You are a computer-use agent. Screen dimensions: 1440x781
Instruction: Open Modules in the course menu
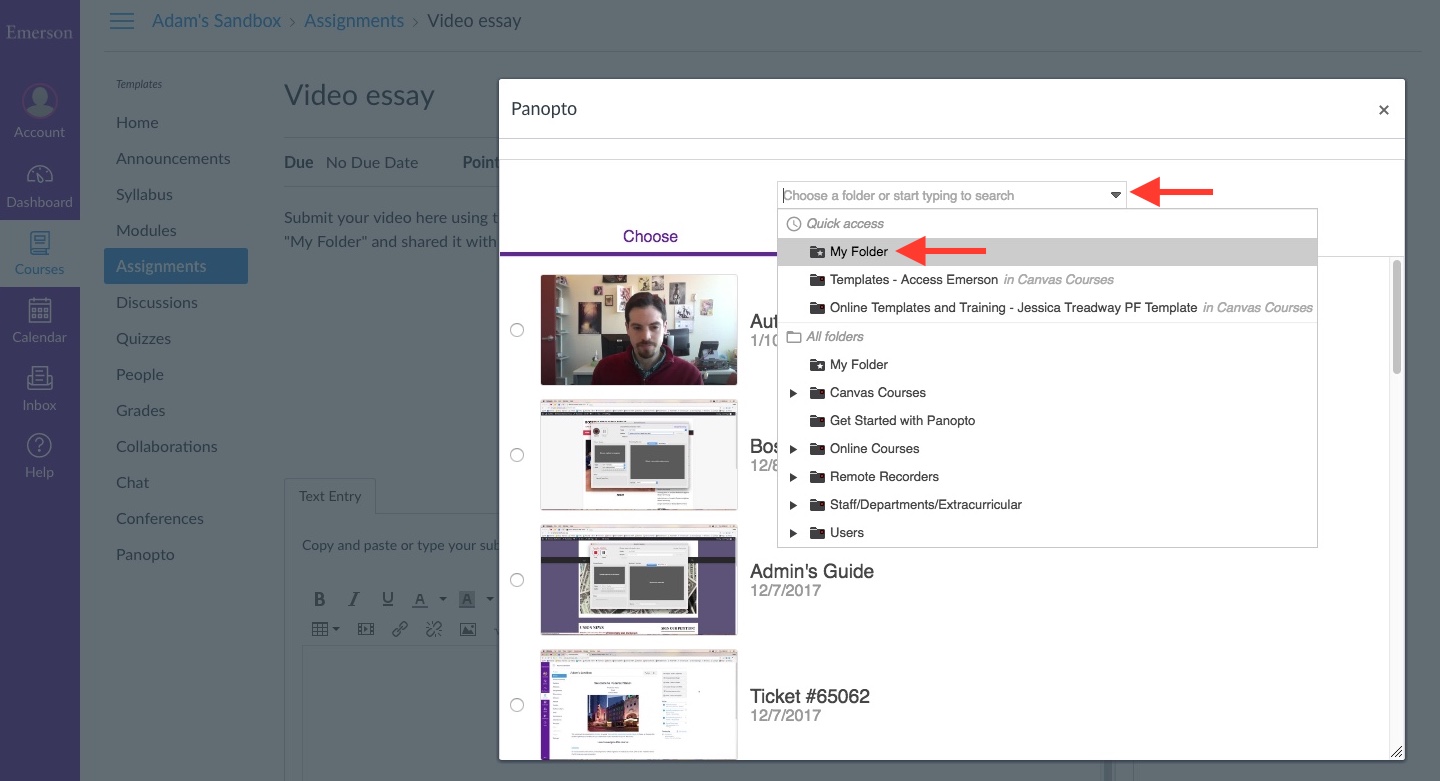coord(146,230)
